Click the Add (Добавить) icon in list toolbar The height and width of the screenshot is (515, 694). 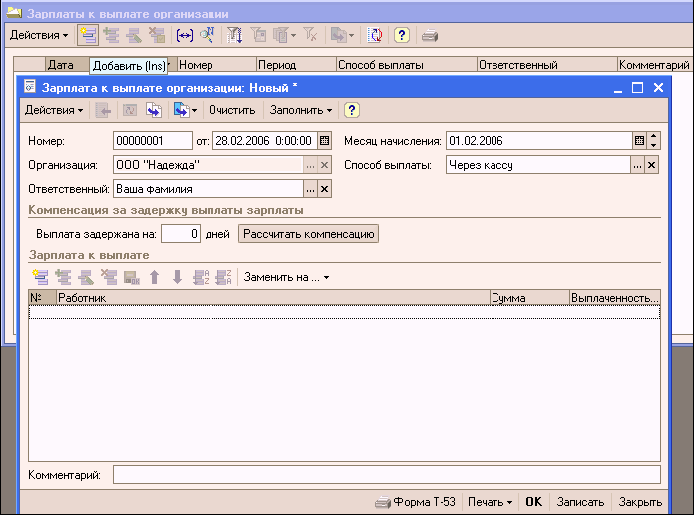click(87, 35)
